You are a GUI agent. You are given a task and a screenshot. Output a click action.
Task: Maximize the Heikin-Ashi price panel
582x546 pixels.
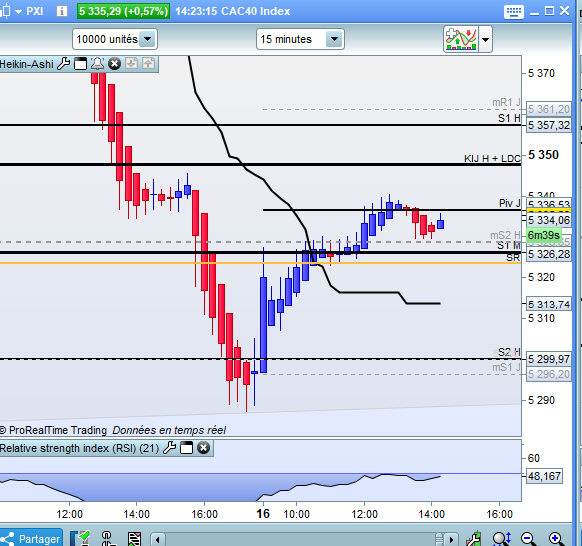(80, 64)
